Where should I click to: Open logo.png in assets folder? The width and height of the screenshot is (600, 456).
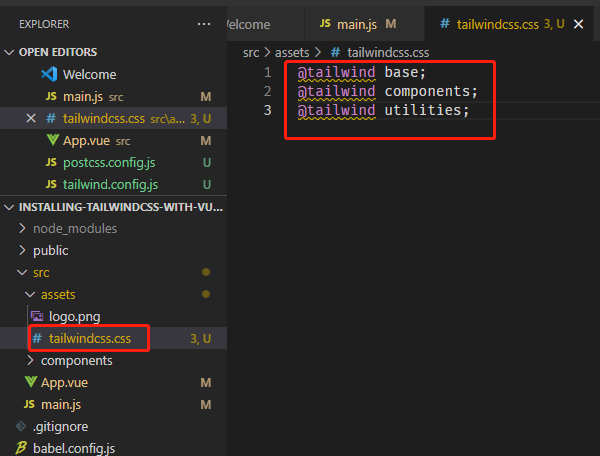coord(113,316)
